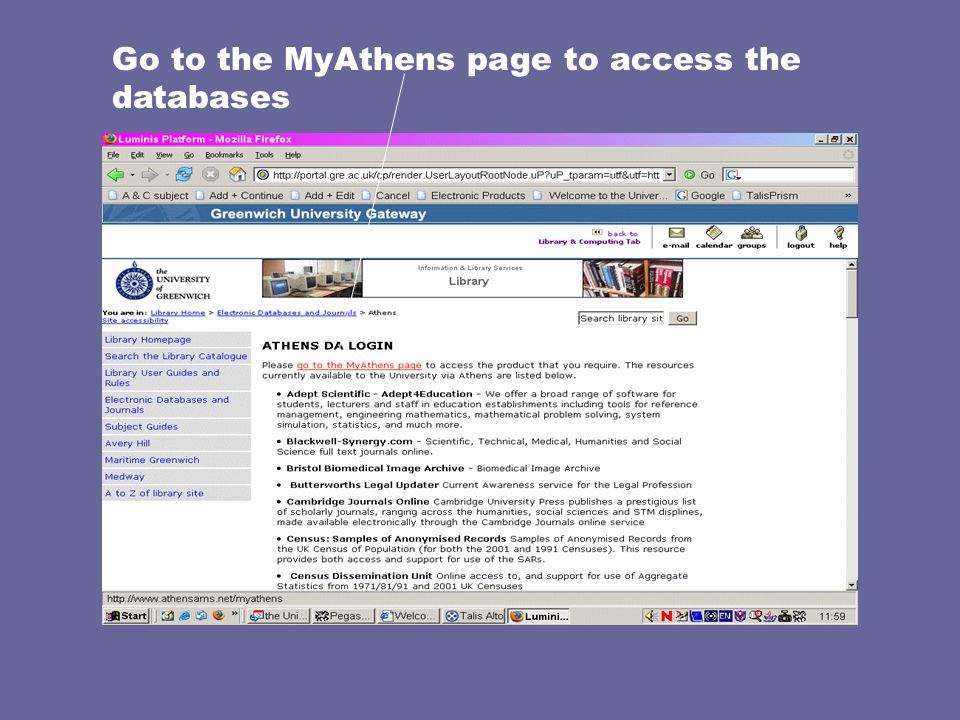Viewport: 960px width, 720px height.
Task: Click the Firefox quick launch icon
Action: (218, 616)
